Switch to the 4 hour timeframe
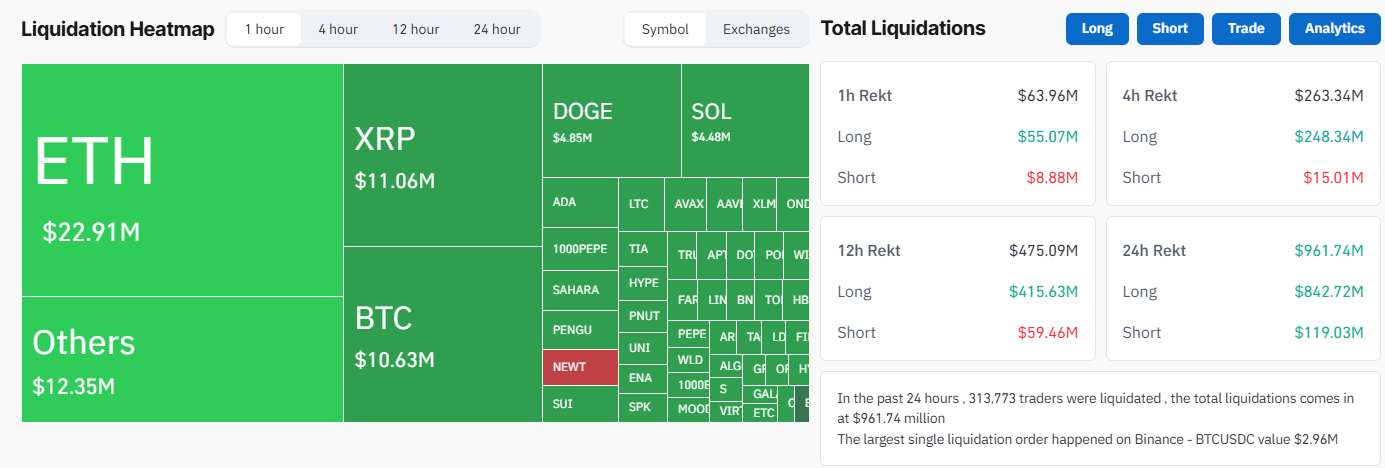Screen dimensions: 1385x468 338,29
